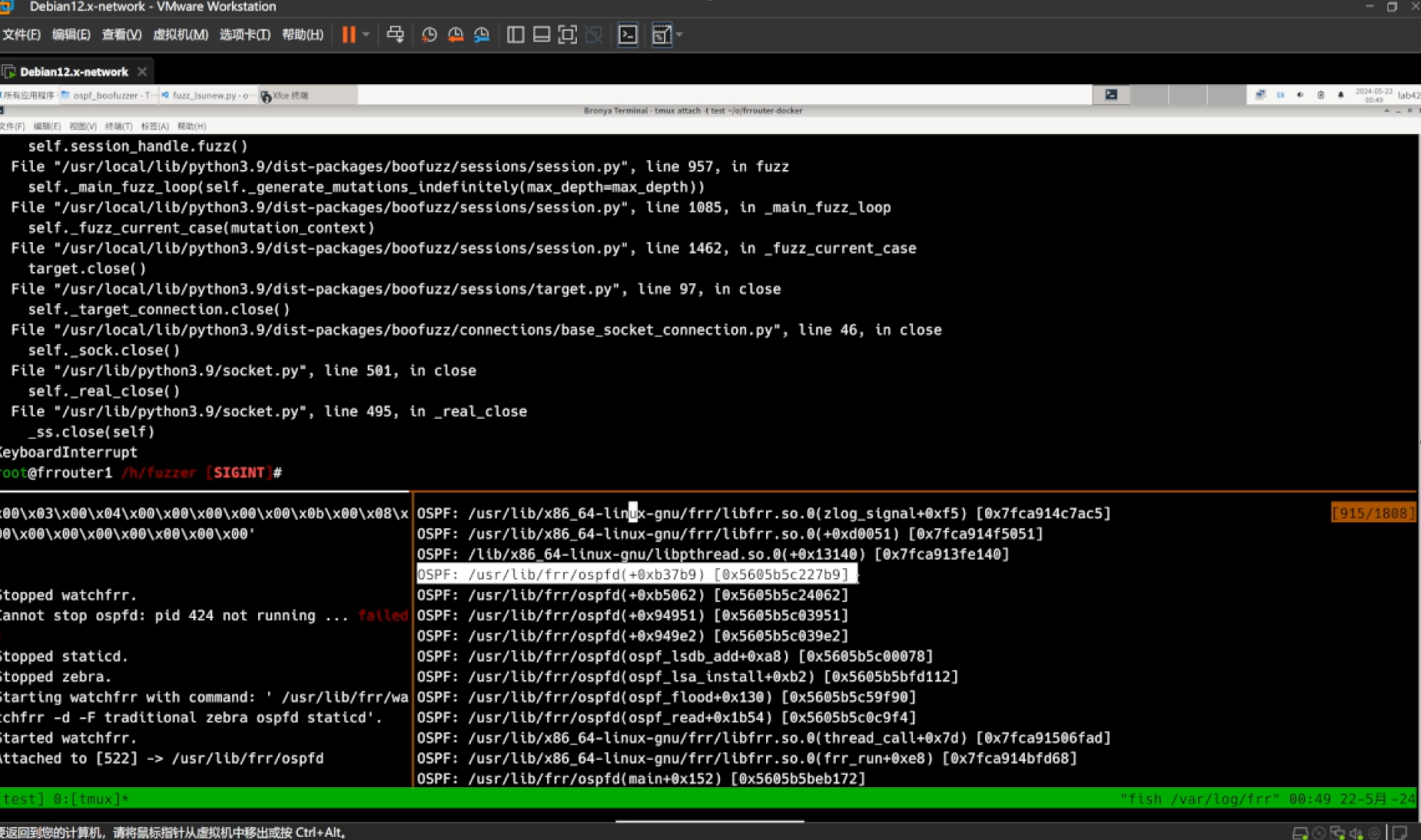
Task: Click the EN keyboard layout indicator
Action: [x=1280, y=95]
